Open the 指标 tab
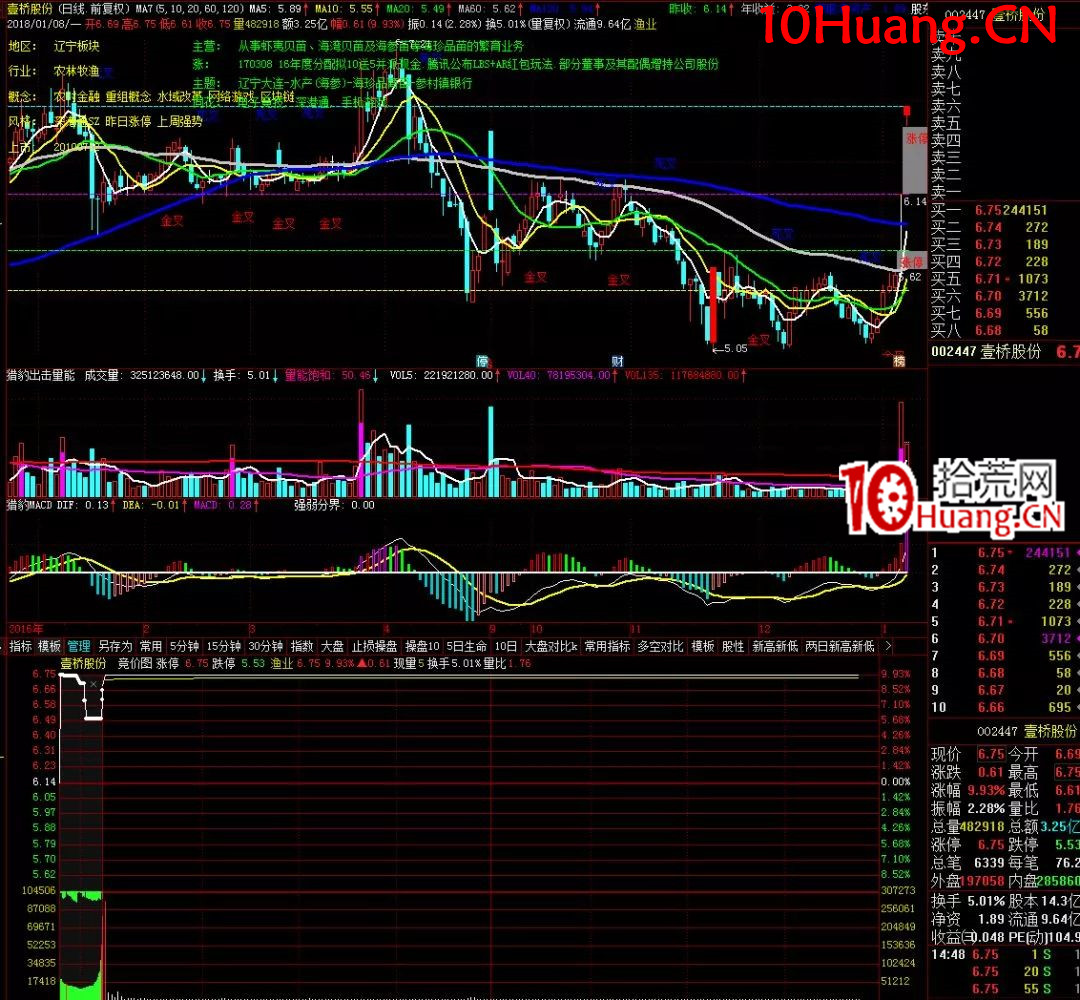 21,646
